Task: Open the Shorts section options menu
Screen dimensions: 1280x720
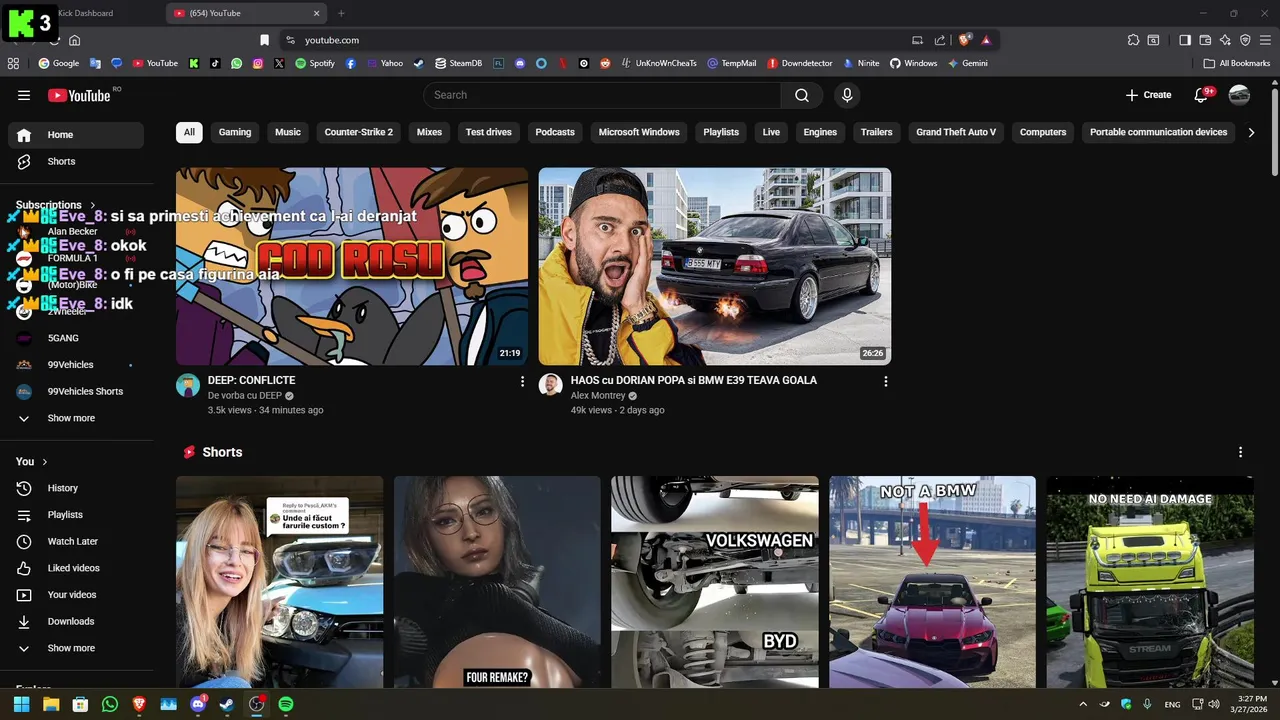Action: [x=1241, y=452]
